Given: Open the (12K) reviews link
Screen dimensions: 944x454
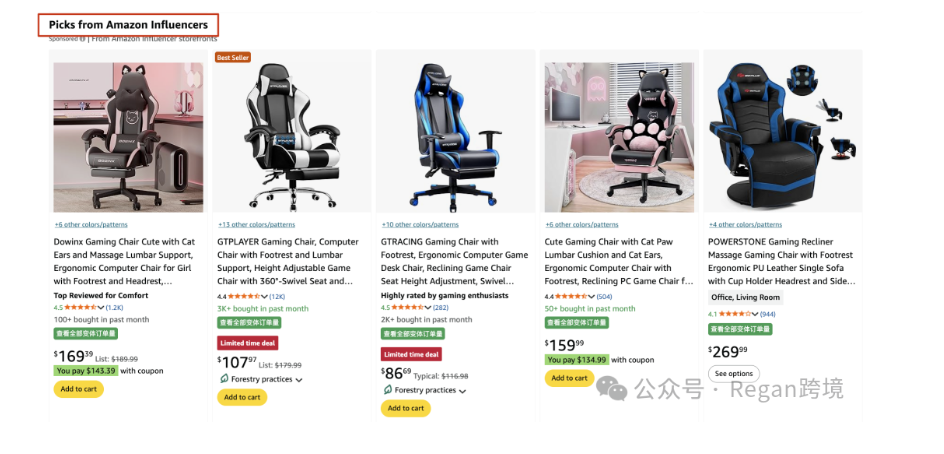Looking at the screenshot, I should (x=277, y=296).
